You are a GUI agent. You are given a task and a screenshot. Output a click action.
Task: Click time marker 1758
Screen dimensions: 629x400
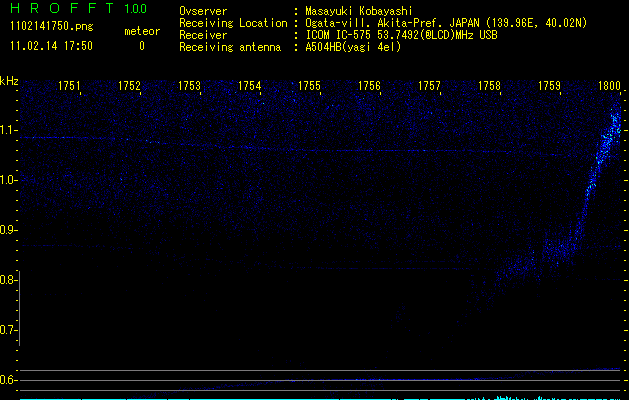pyautogui.click(x=489, y=86)
